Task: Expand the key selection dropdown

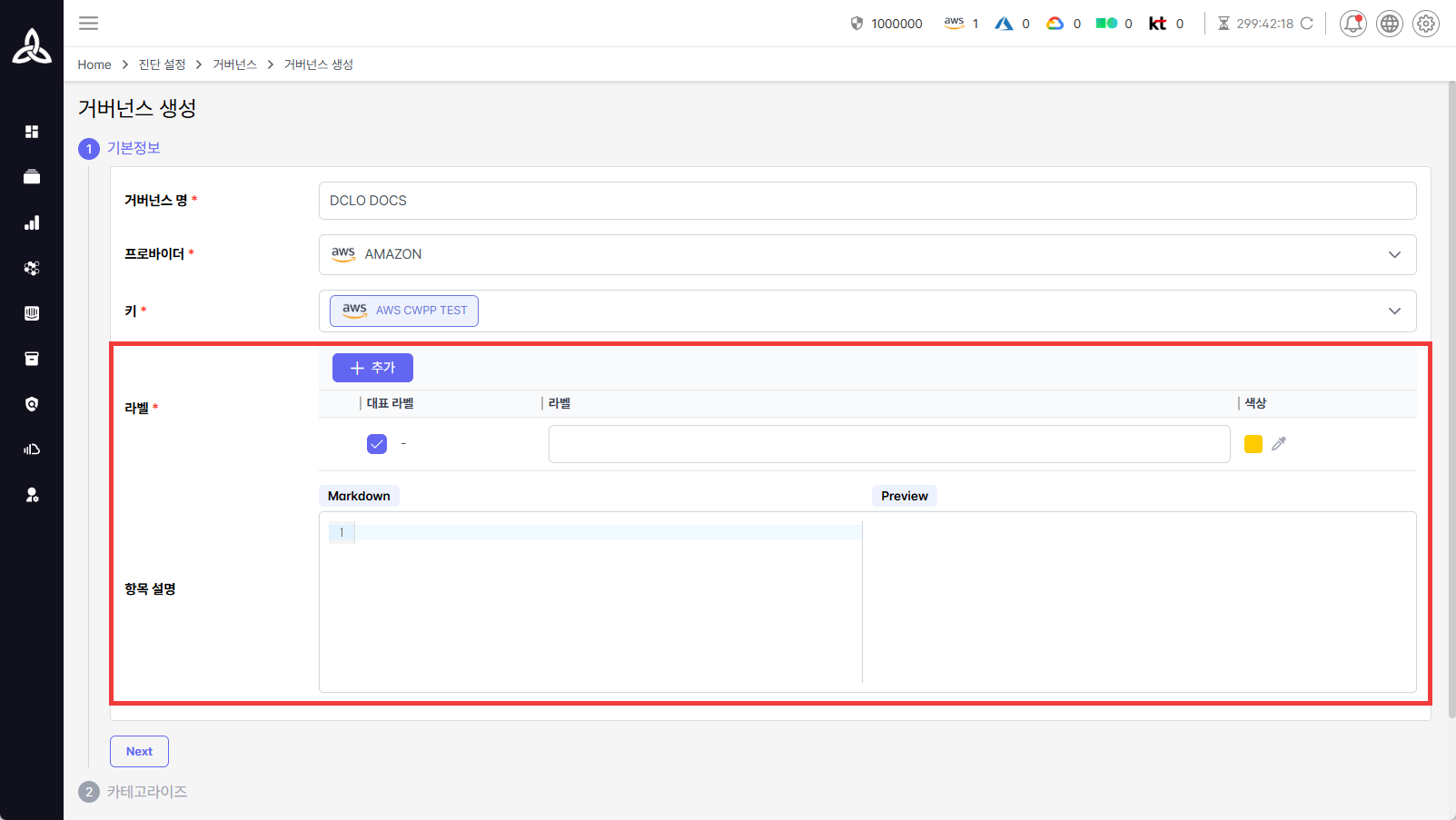Action: click(x=1394, y=311)
